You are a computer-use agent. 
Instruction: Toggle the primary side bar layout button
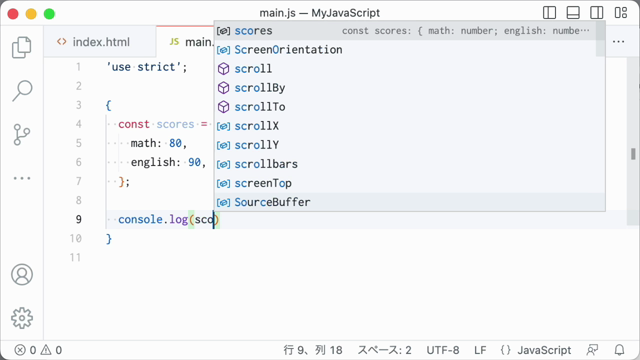click(x=549, y=13)
